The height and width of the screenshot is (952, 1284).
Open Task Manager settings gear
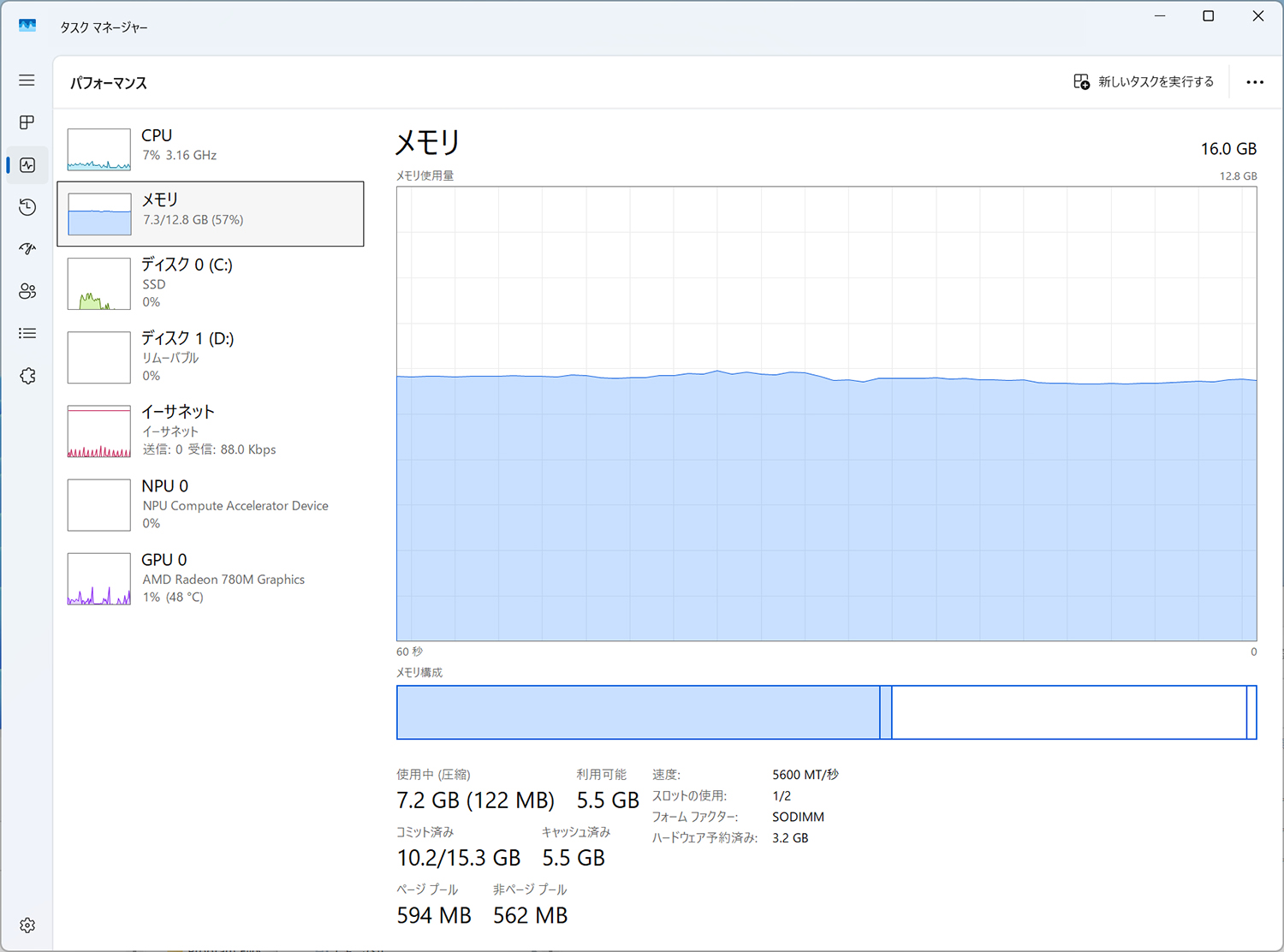tap(27, 925)
